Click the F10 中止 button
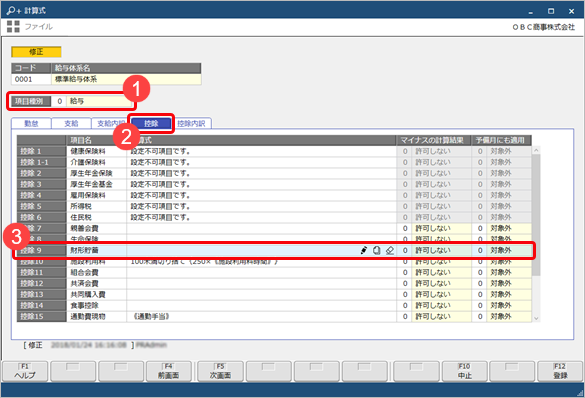585x398 pixels. 464,371
